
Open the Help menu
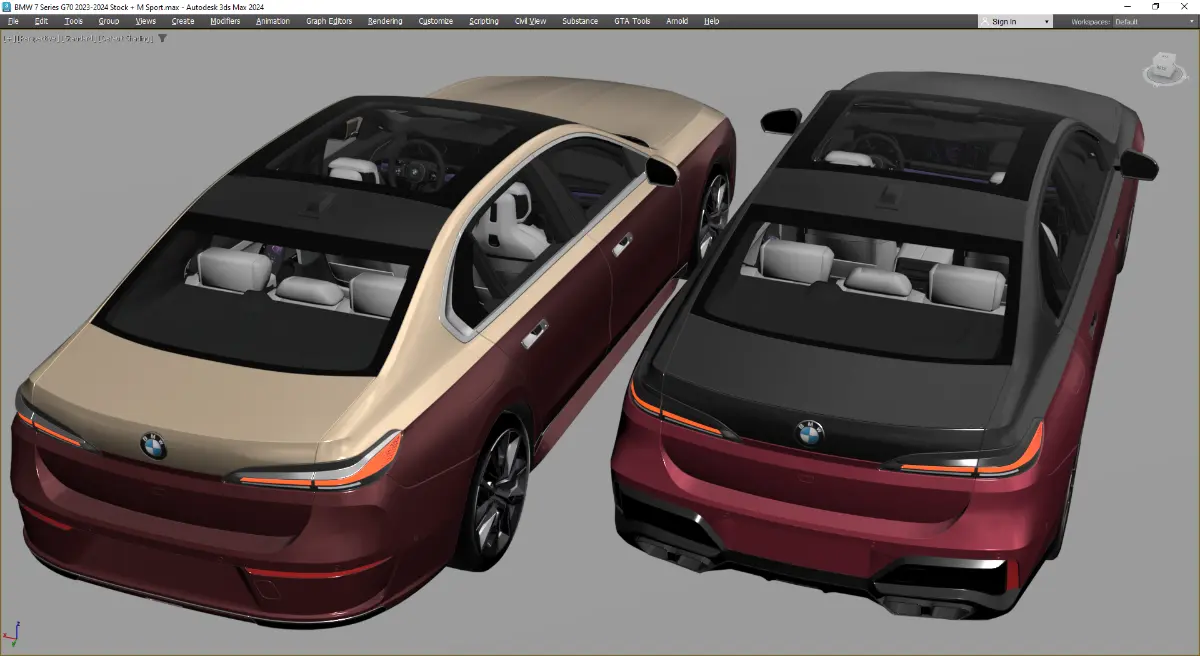(711, 21)
